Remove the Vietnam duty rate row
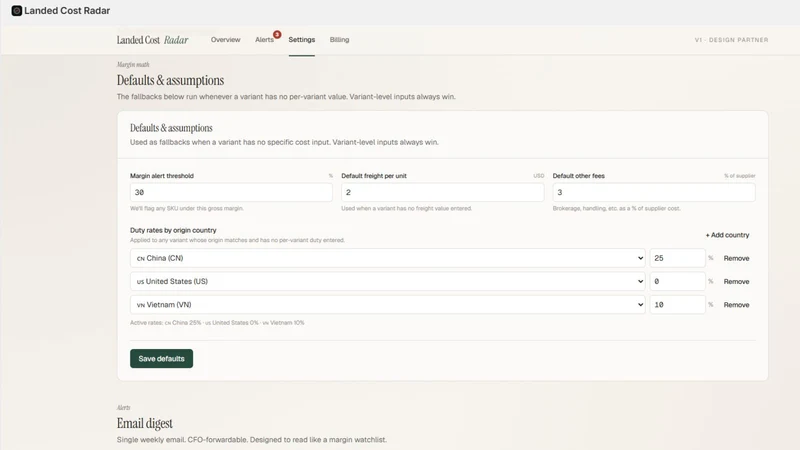 (736, 305)
